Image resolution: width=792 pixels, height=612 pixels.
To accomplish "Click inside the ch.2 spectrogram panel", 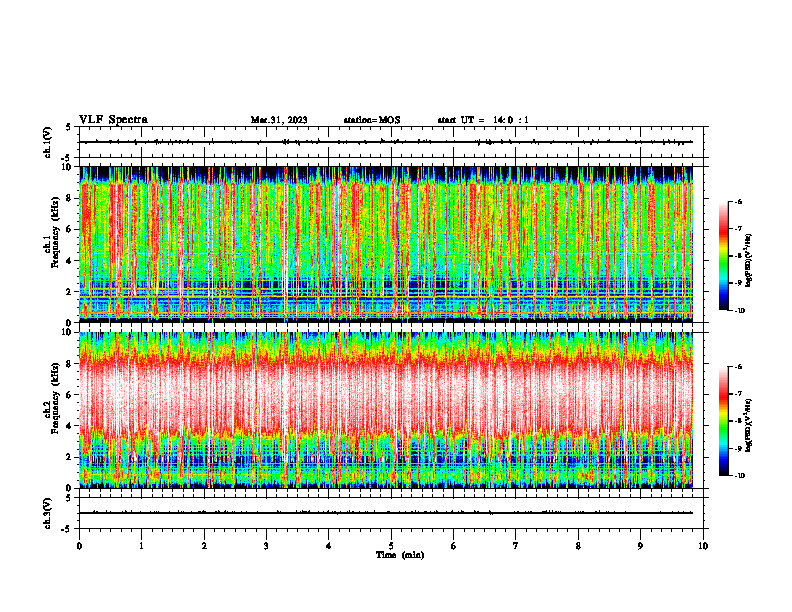I will [x=386, y=410].
